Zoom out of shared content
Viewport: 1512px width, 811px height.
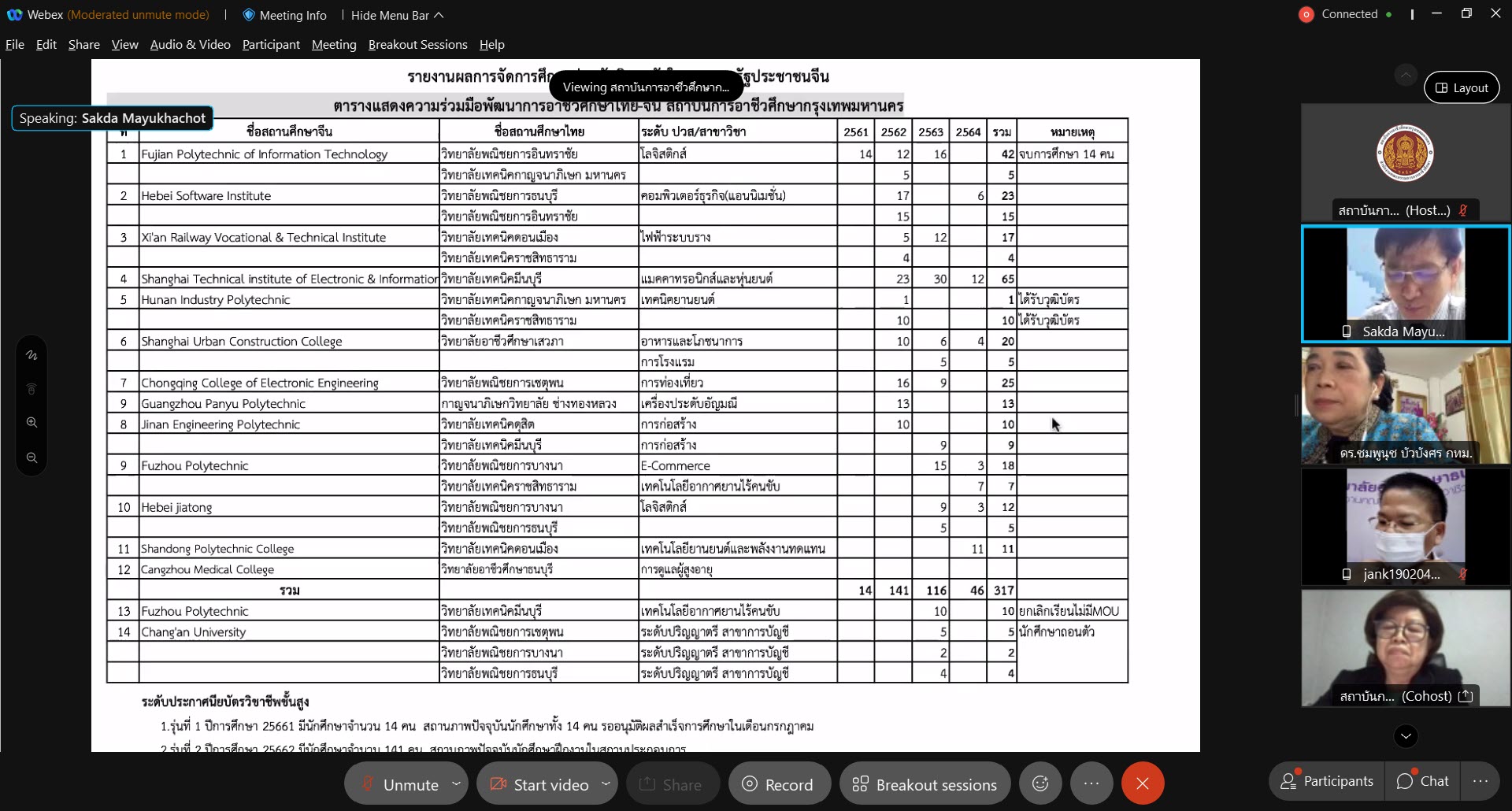click(x=31, y=457)
